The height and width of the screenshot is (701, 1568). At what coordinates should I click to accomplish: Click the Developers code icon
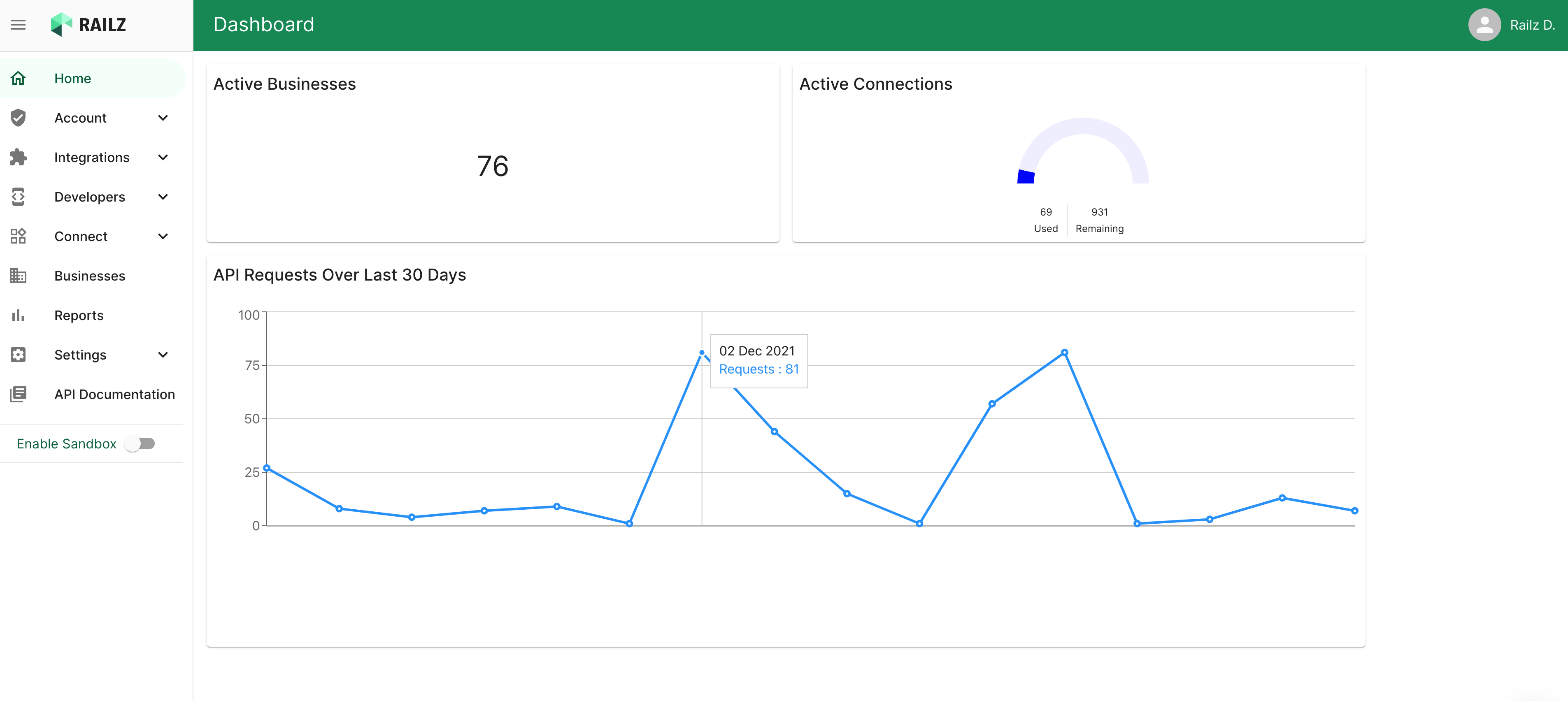click(x=18, y=197)
